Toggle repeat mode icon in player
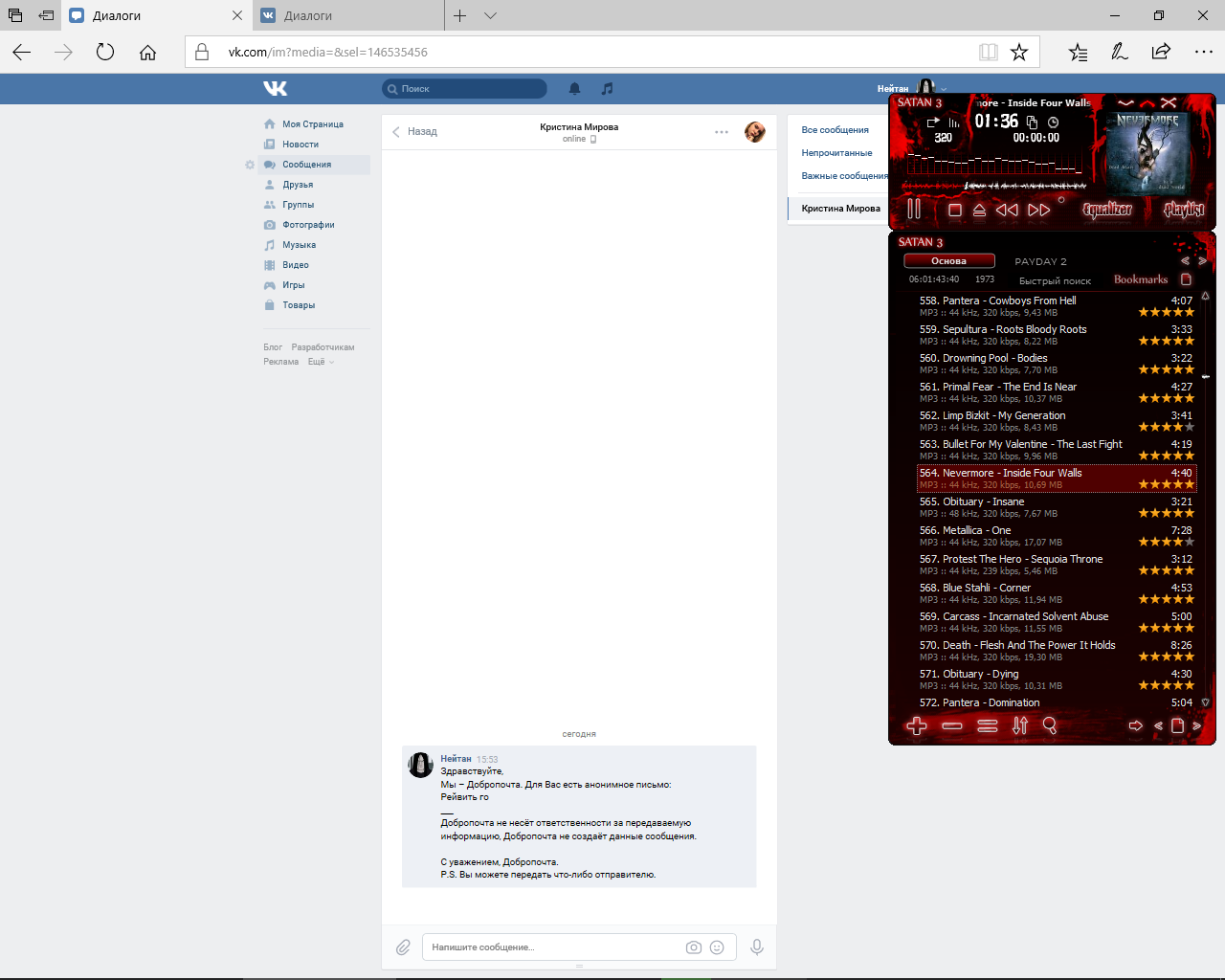1225x980 pixels. click(933, 122)
